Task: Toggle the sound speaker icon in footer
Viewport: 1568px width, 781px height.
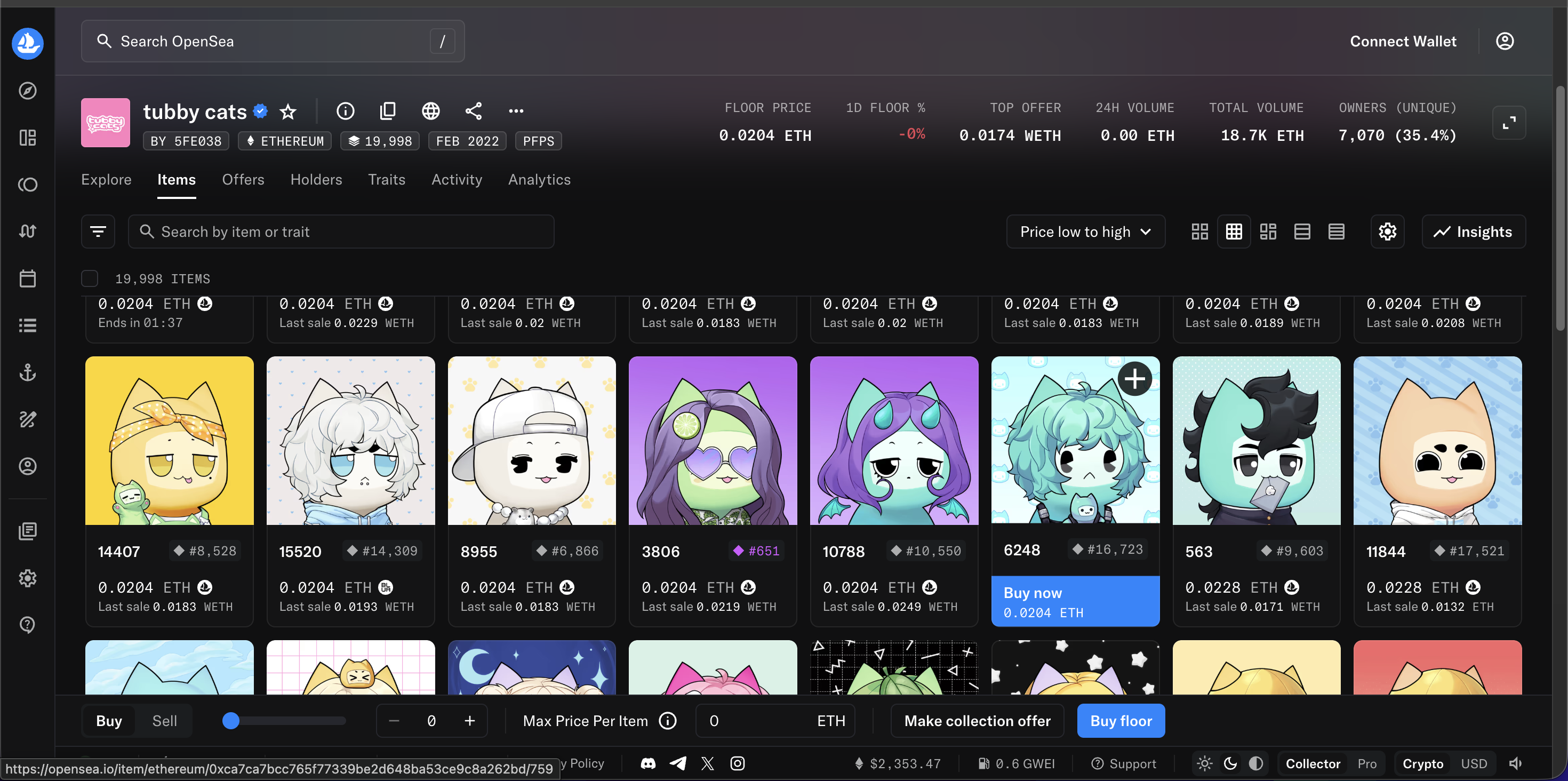Action: point(1516,763)
